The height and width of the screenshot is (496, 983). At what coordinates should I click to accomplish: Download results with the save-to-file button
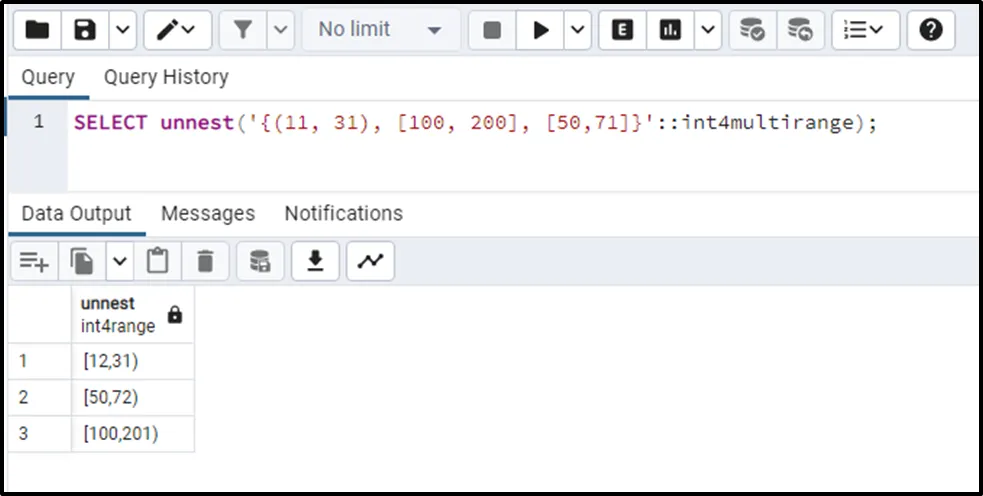pyautogui.click(x=315, y=262)
